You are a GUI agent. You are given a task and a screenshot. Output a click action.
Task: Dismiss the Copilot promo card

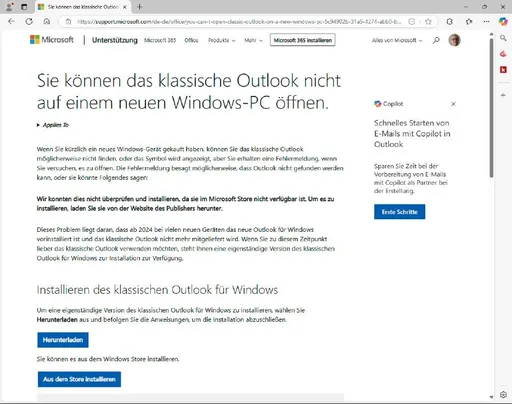click(453, 104)
